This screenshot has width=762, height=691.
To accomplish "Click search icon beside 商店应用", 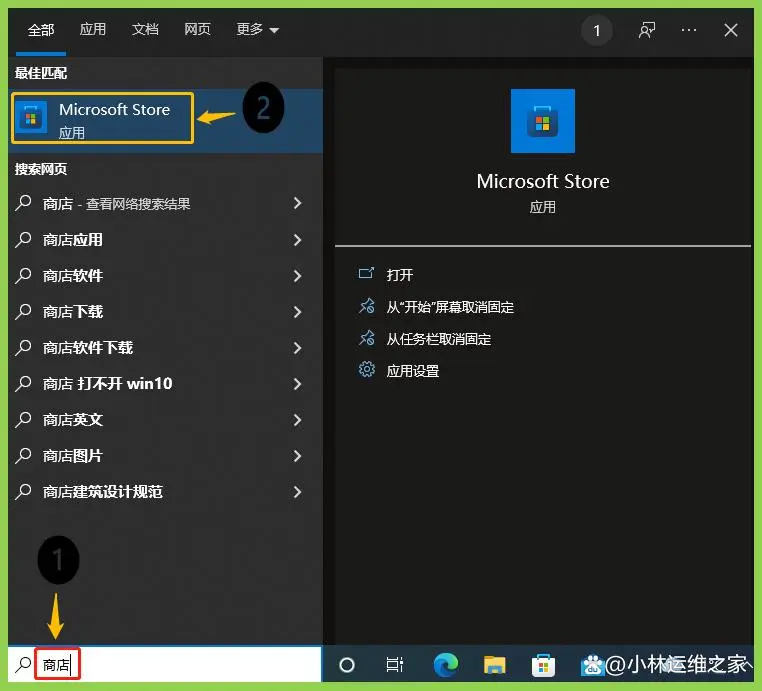I will point(23,240).
